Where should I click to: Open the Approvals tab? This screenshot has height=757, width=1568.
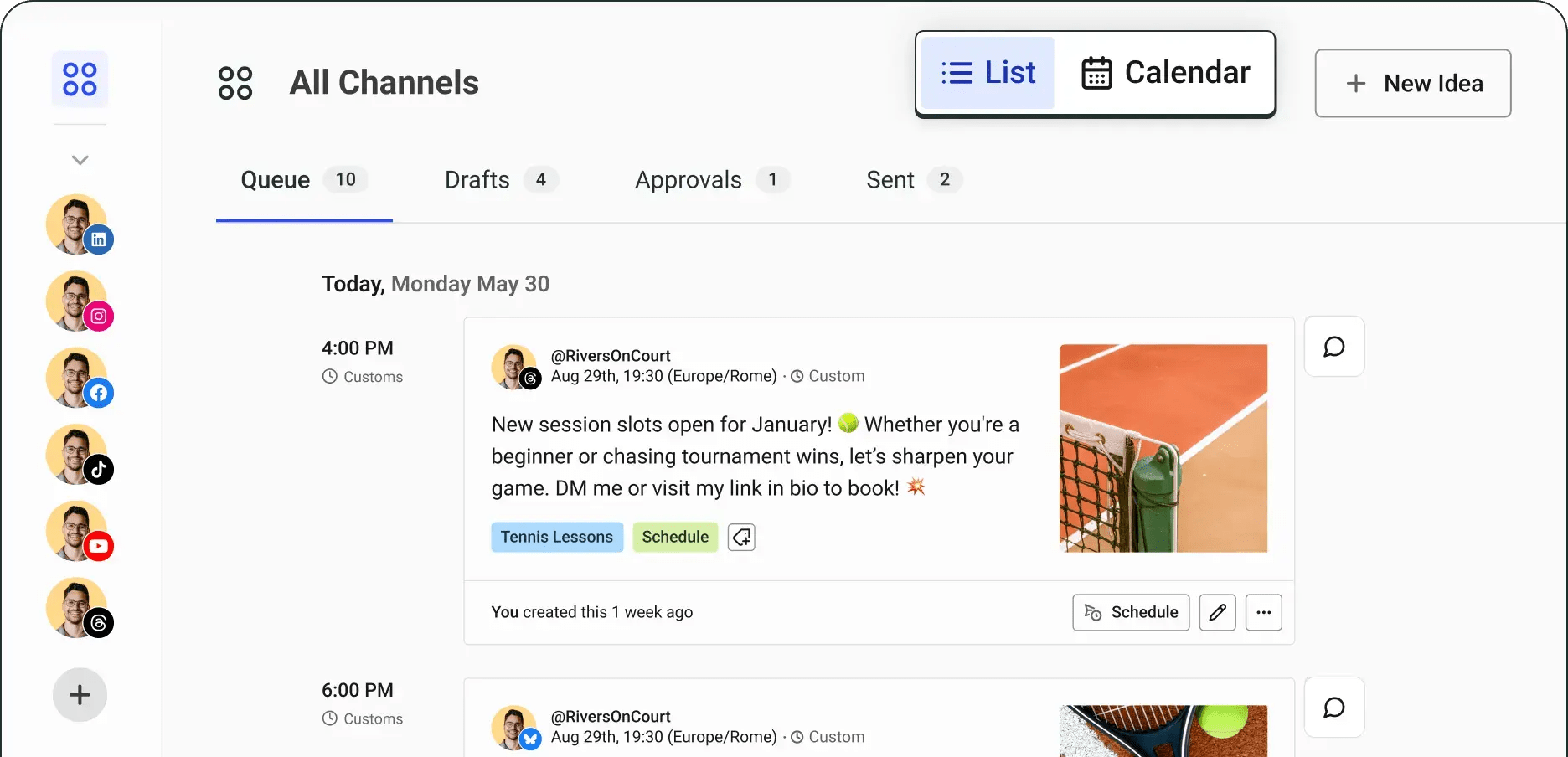689,179
